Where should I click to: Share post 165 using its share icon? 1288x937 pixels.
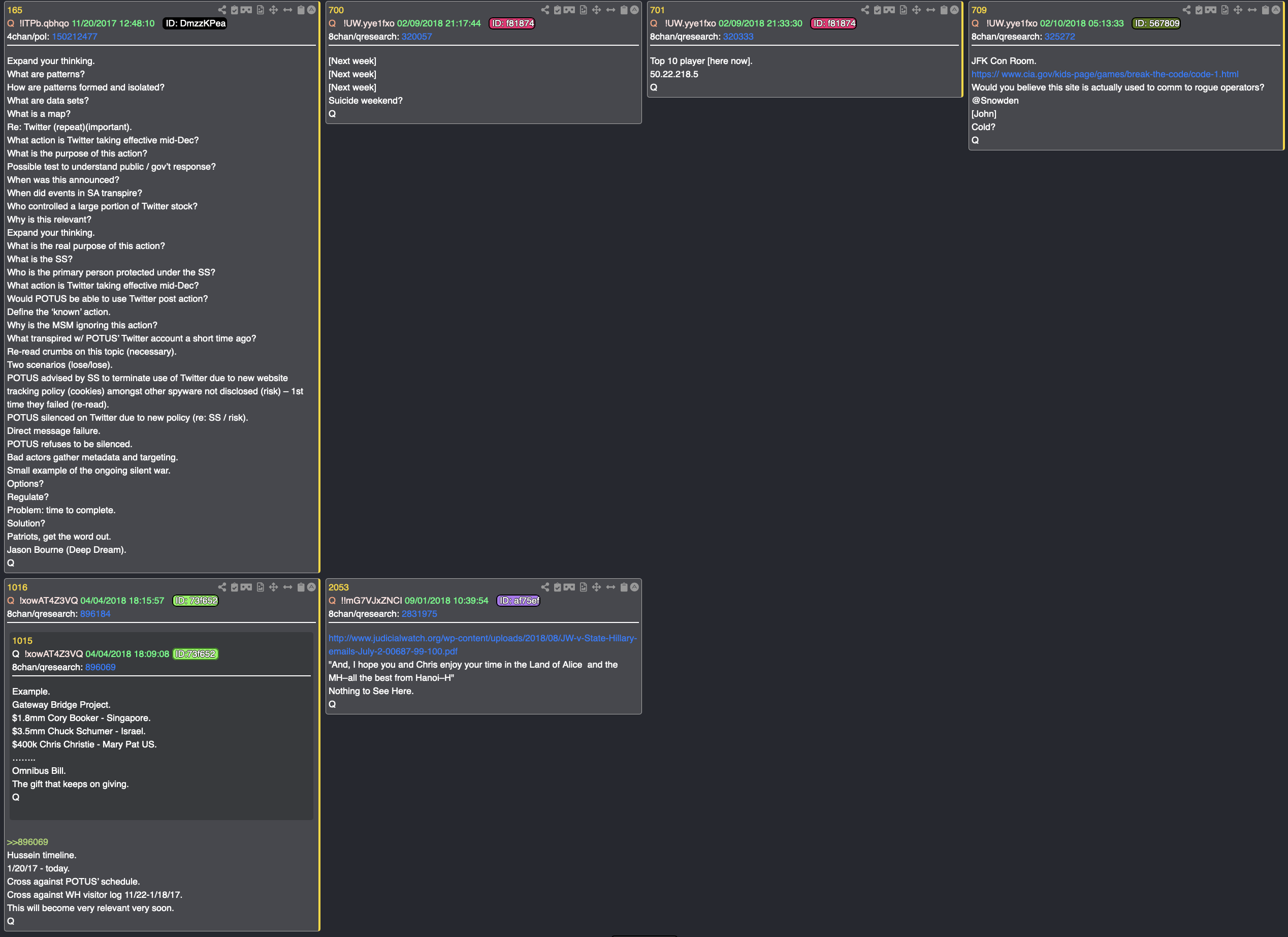(222, 10)
